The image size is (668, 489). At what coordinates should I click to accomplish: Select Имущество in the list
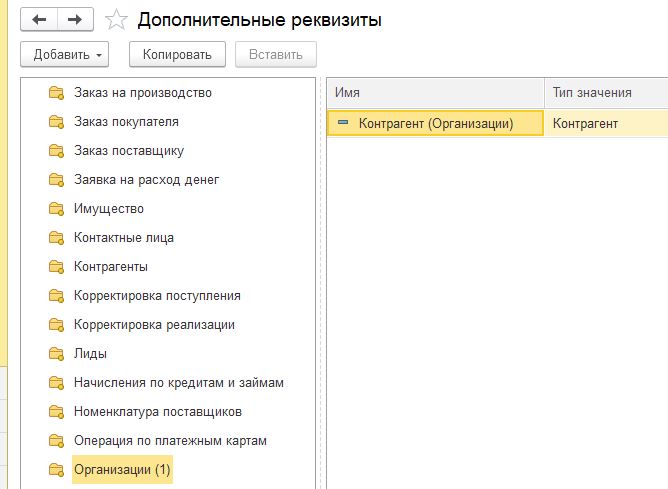click(x=109, y=209)
